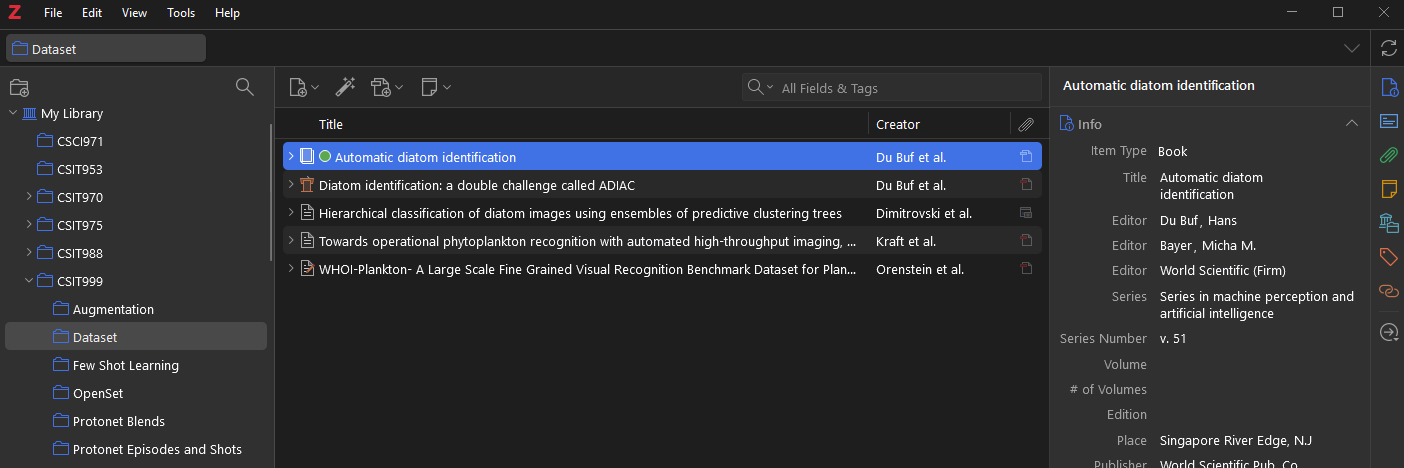Open the New Collection icon
Screen dimensions: 1404x468
coord(19,87)
